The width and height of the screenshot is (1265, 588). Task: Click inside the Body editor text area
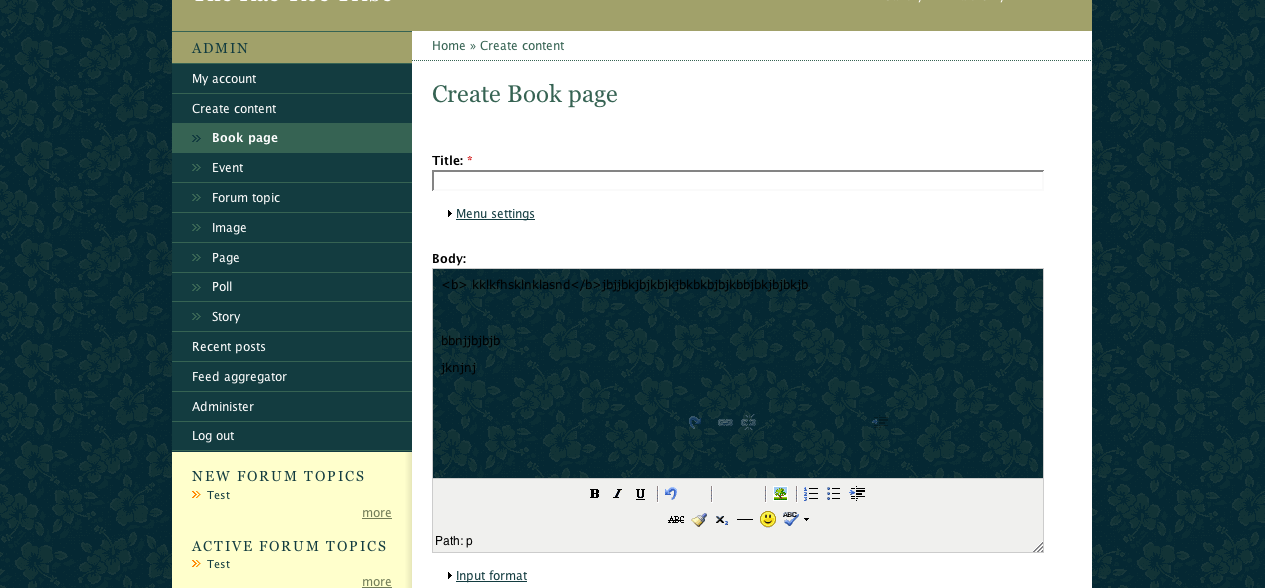click(738, 373)
